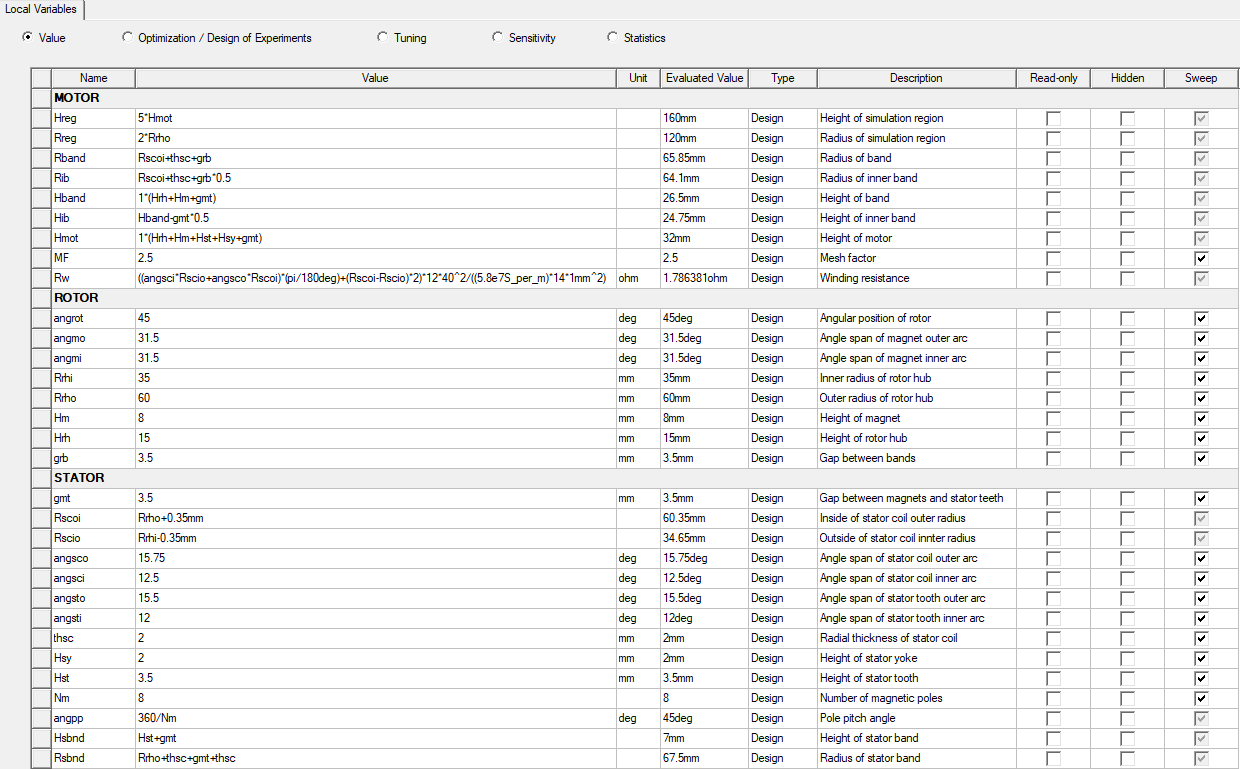Tick Read-only checkbox for Rw row
Viewport: 1240px width, 769px height.
pyautogui.click(x=1053, y=278)
